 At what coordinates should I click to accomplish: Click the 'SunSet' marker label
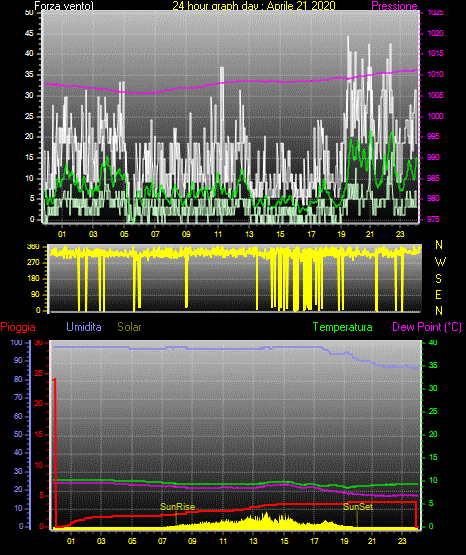click(x=358, y=507)
